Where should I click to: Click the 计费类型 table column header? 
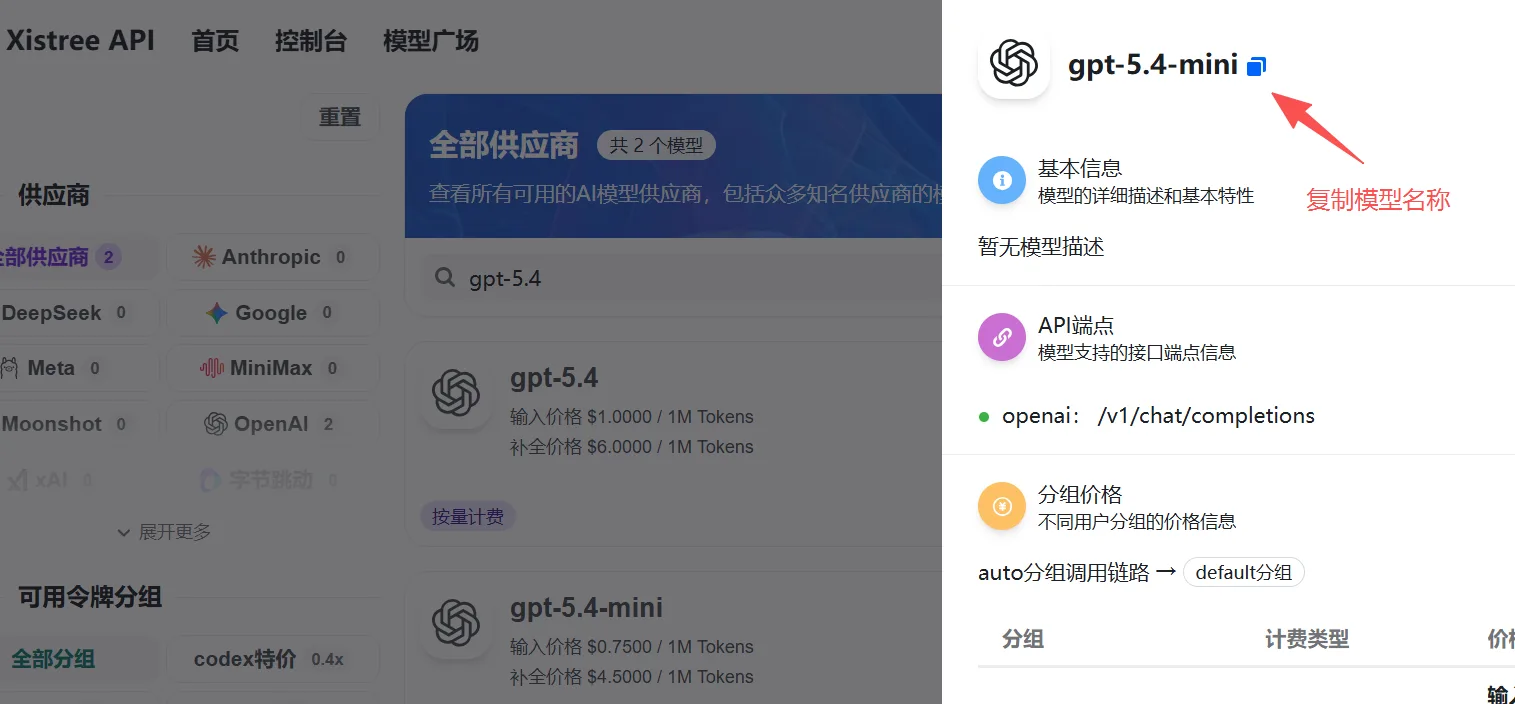(x=1307, y=639)
